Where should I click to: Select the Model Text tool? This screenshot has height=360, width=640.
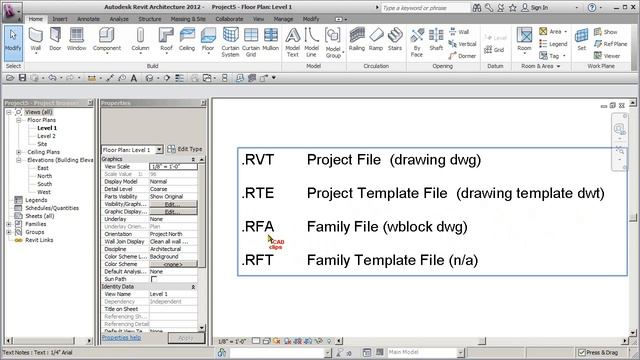pos(293,42)
